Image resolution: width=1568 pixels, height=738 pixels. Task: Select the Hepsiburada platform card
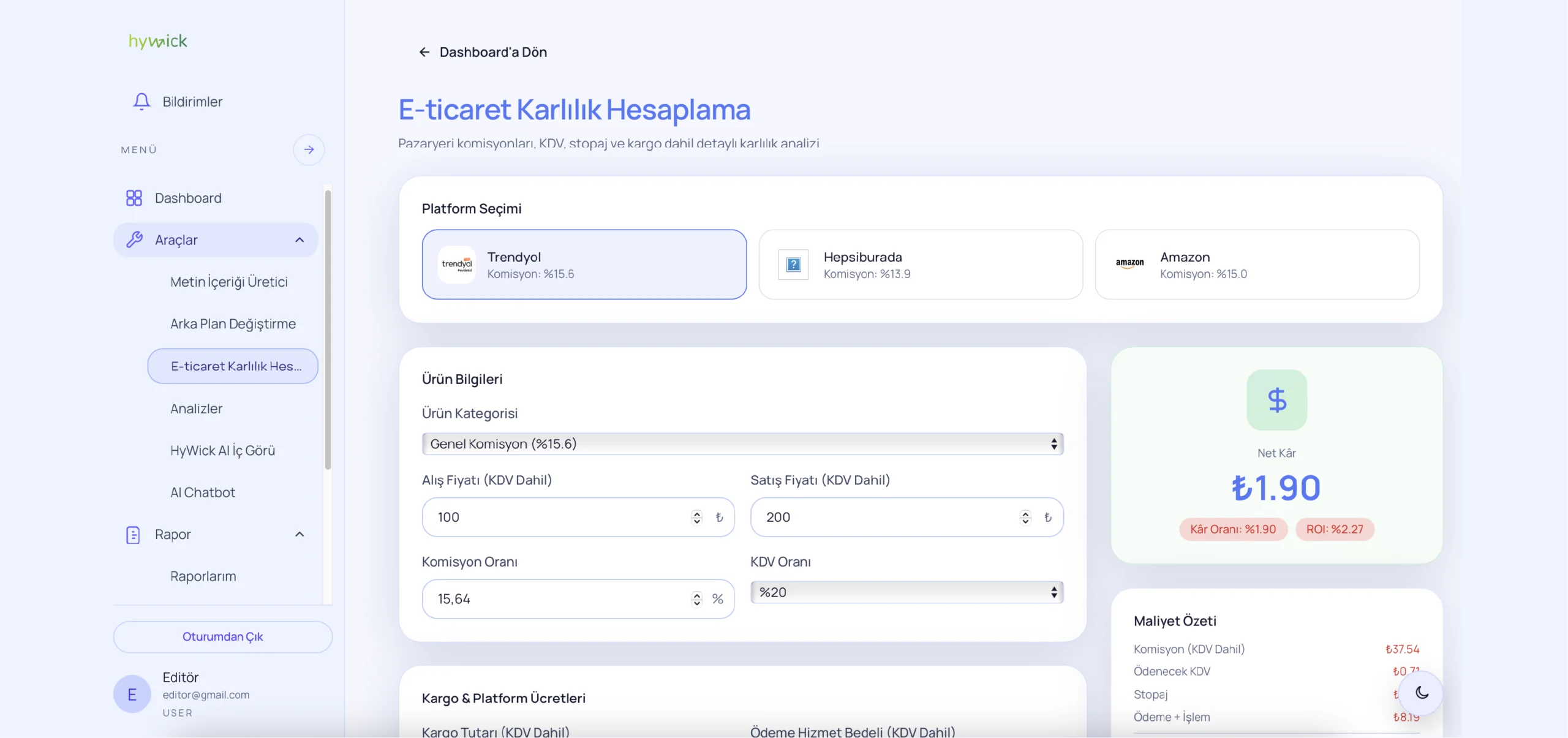point(920,265)
